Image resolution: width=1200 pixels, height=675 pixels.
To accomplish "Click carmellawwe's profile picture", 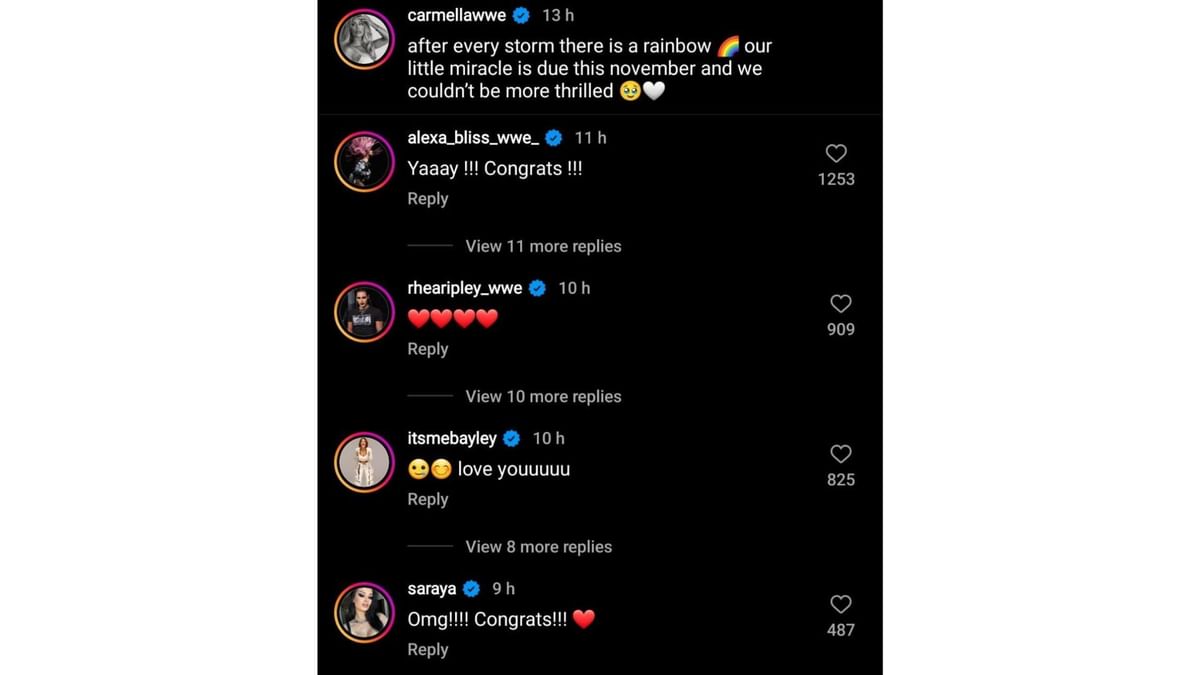I will (x=364, y=40).
